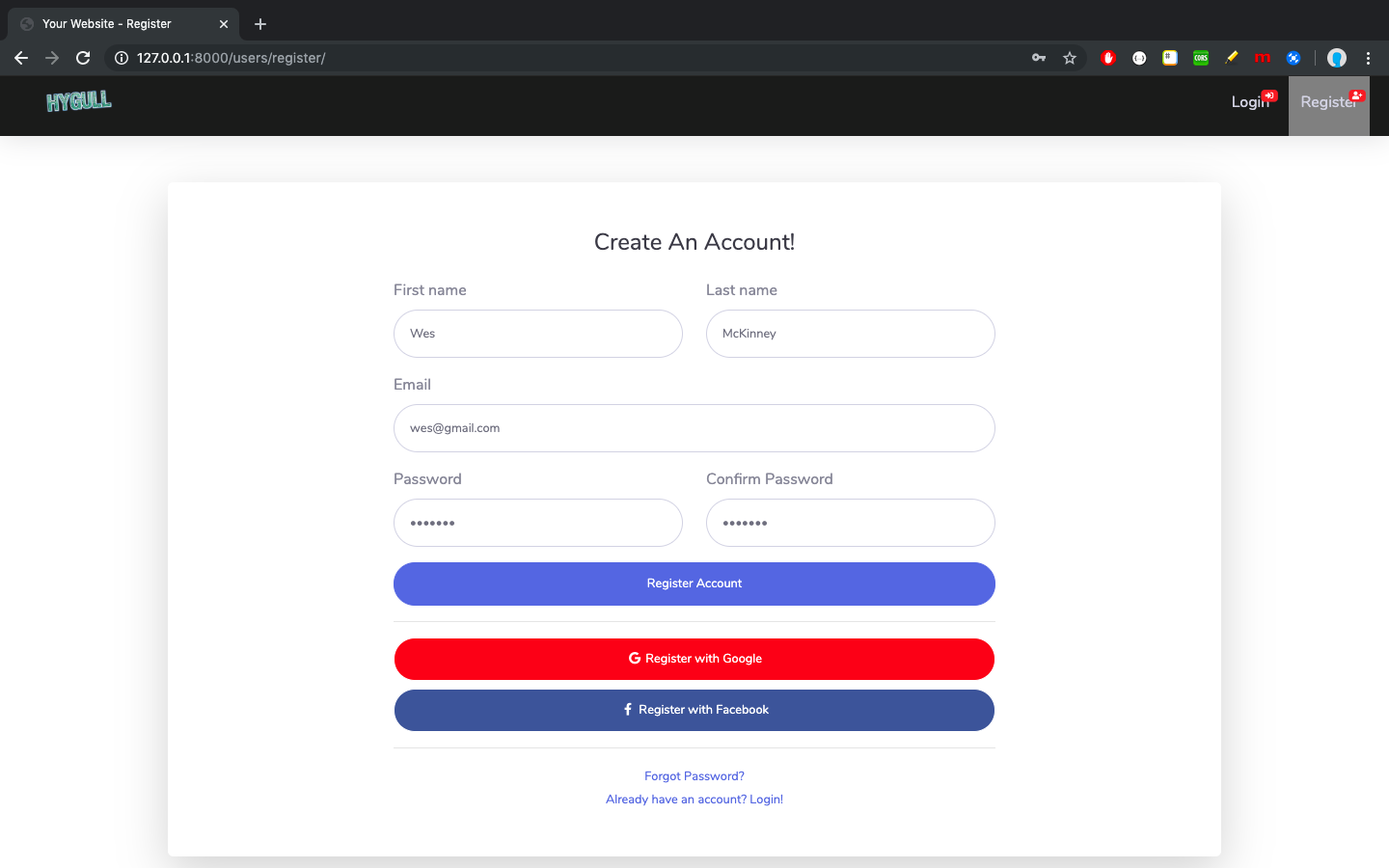
Task: Click the Chrome profile avatar icon
Action: pos(1337,58)
